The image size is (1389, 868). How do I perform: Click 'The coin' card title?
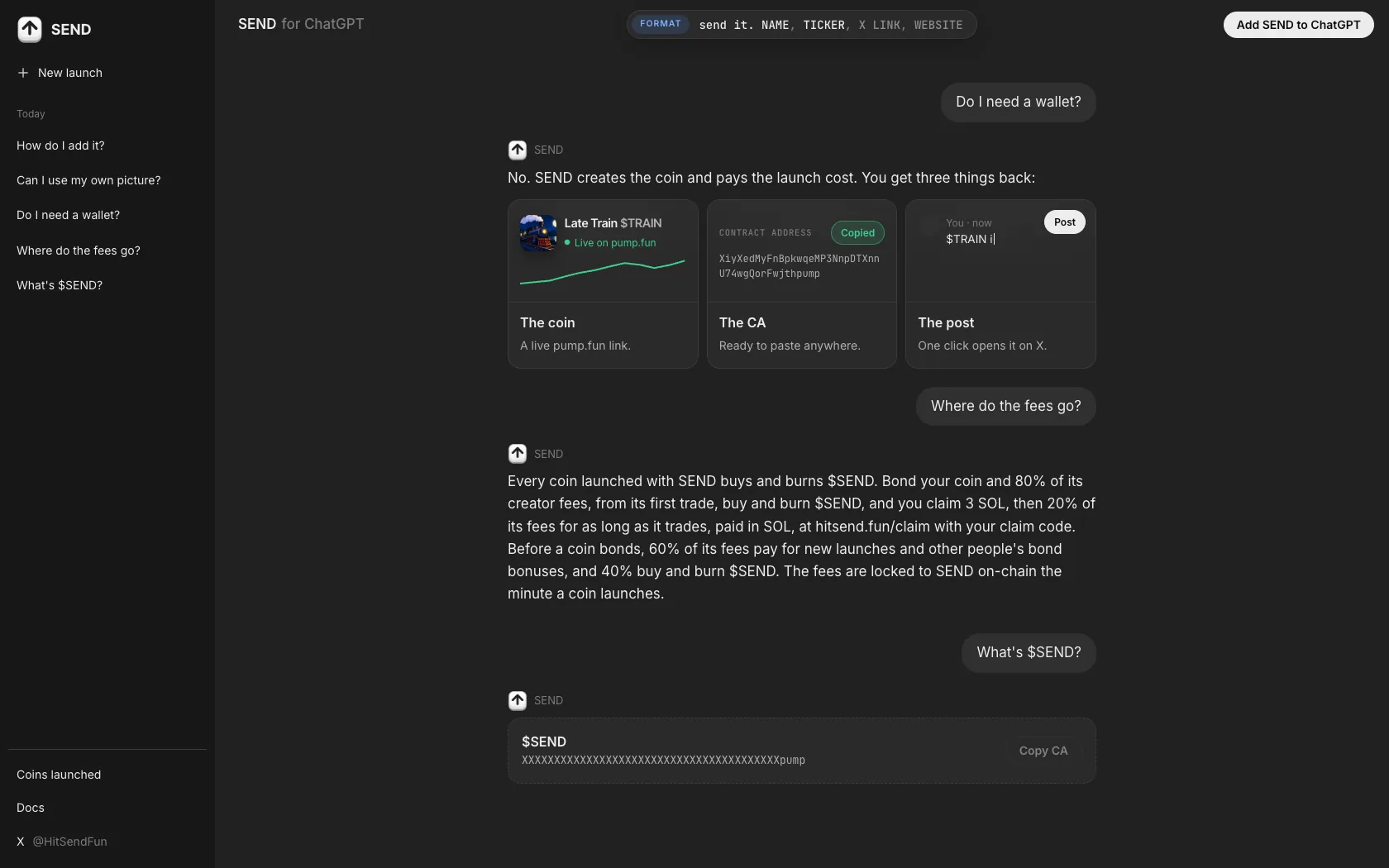(x=547, y=322)
